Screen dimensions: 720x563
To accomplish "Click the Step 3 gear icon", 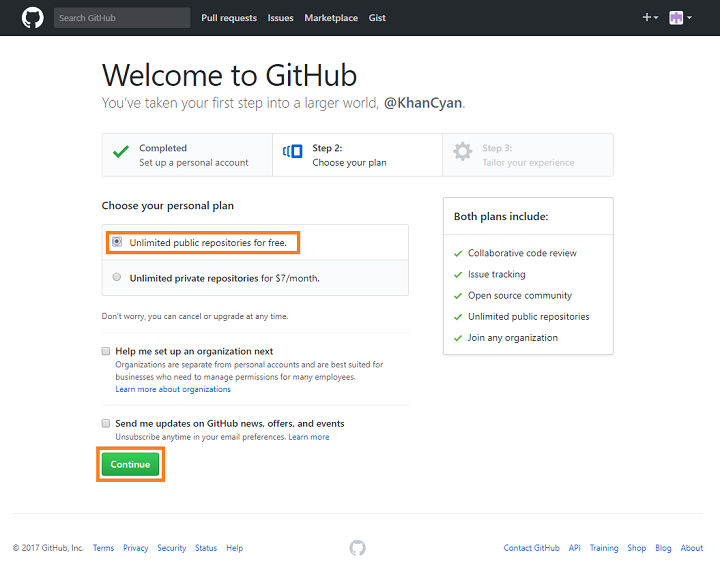I will 462,151.
